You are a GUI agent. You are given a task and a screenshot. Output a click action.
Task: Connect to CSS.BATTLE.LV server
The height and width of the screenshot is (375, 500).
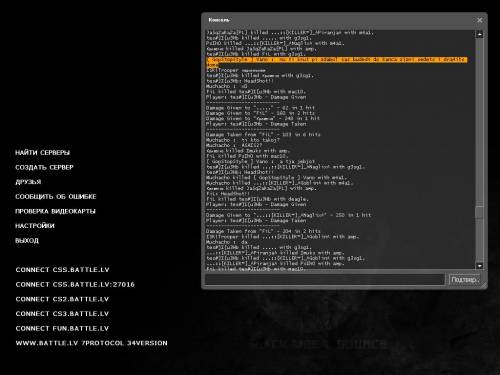62,270
